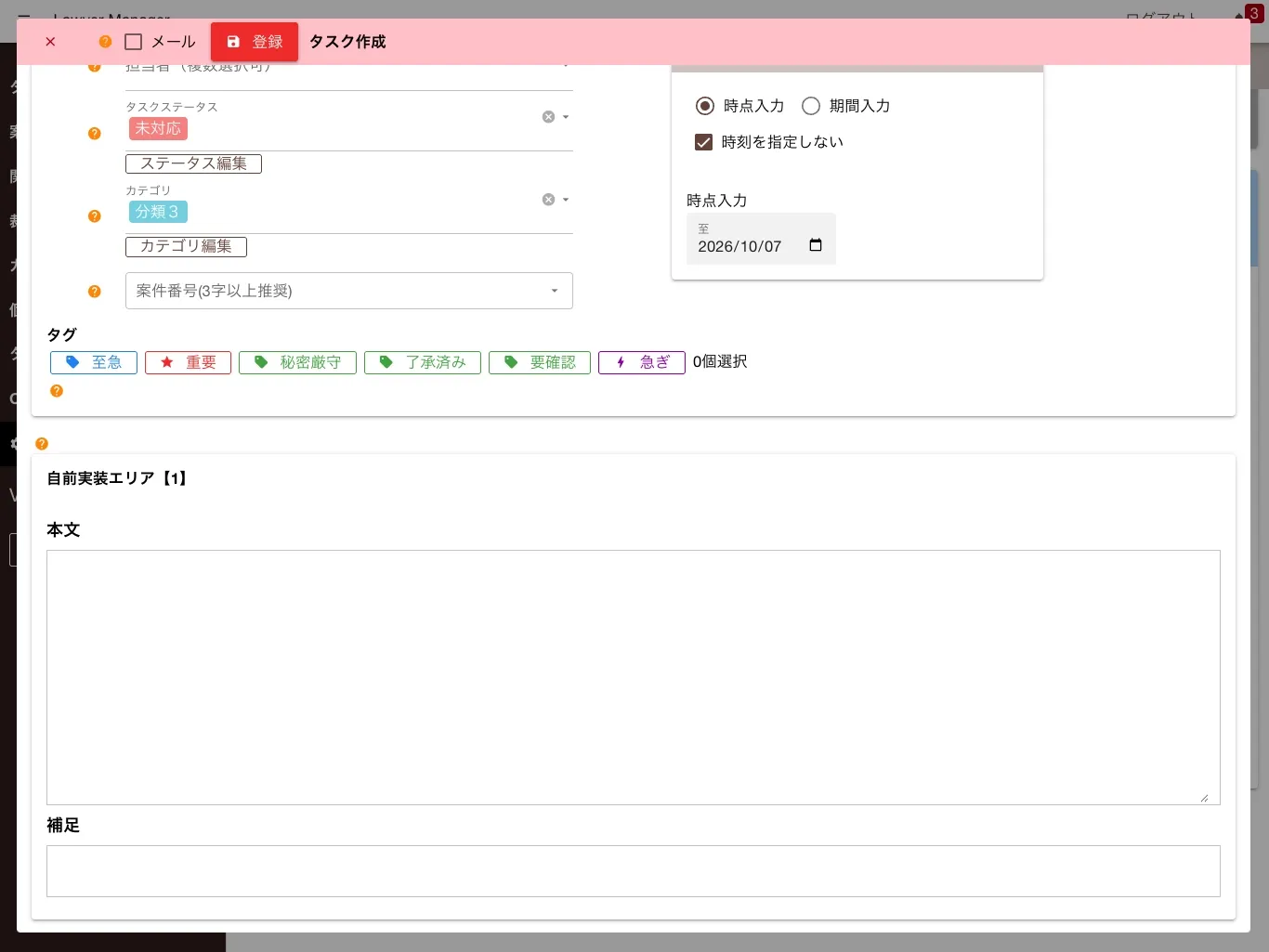The image size is (1269, 952).
Task: Select the 時点入力 radio button
Action: click(705, 106)
